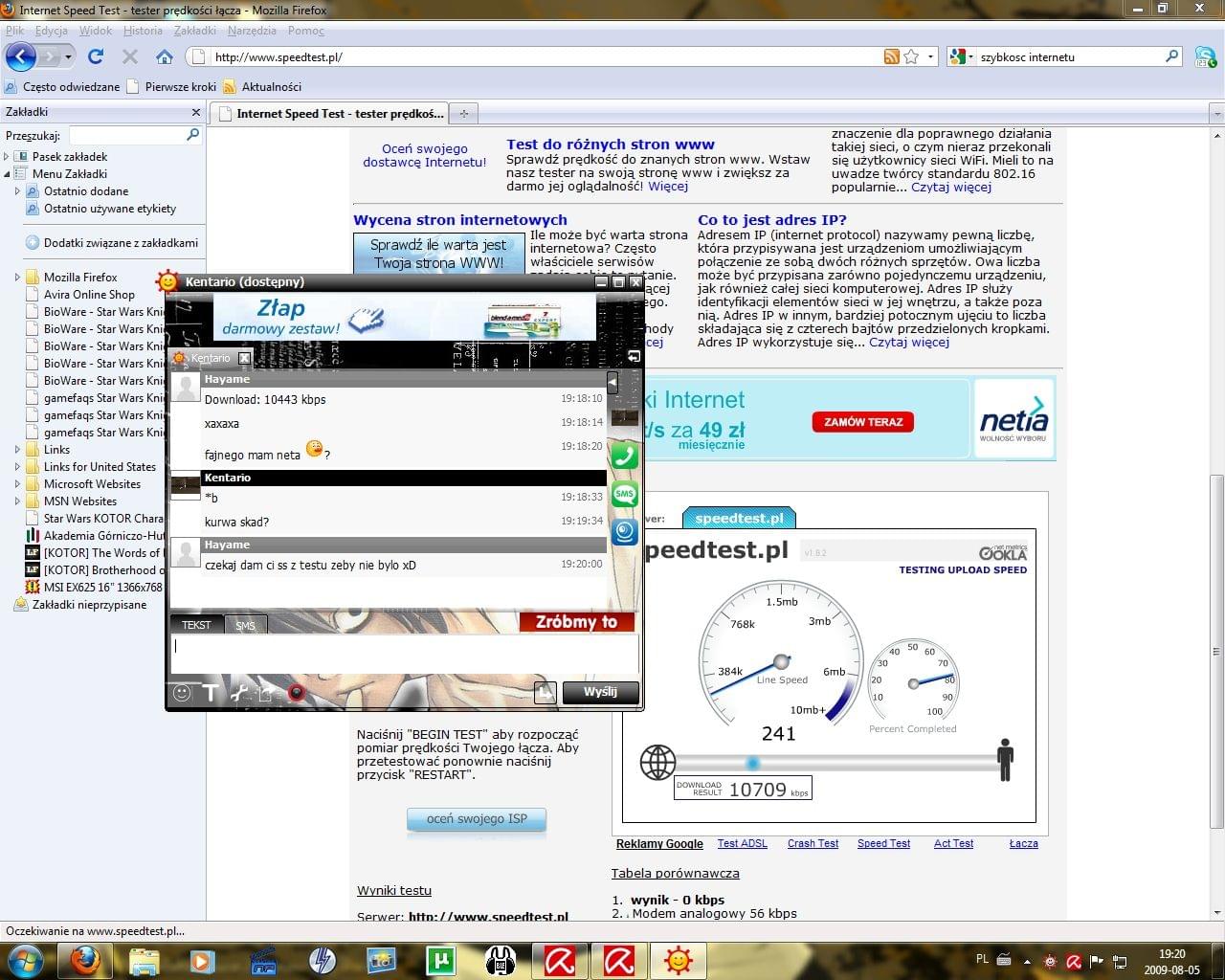Reload the page with the refresh icon

96,57
